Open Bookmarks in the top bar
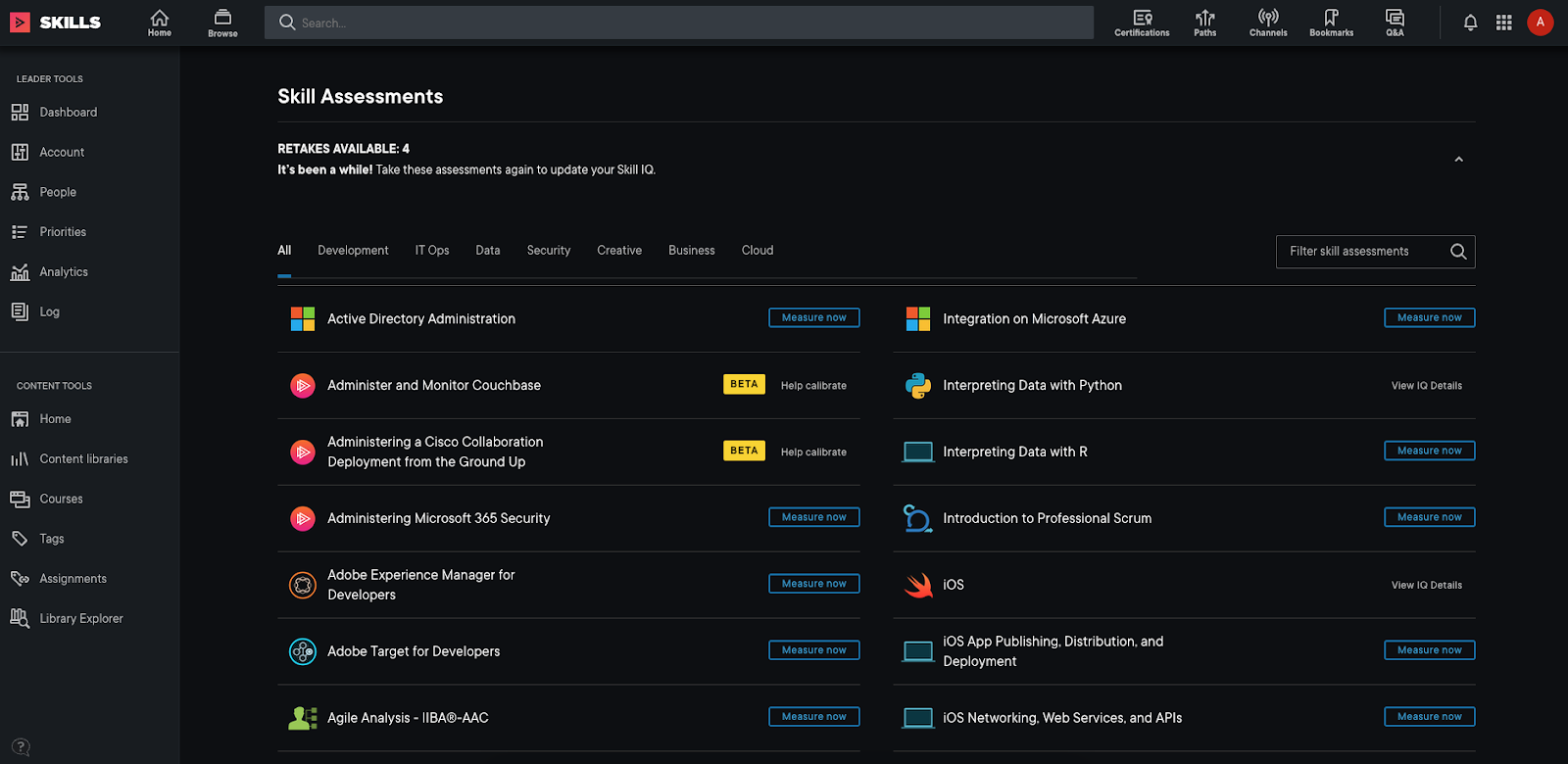Image resolution: width=1568 pixels, height=764 pixels. [1331, 23]
